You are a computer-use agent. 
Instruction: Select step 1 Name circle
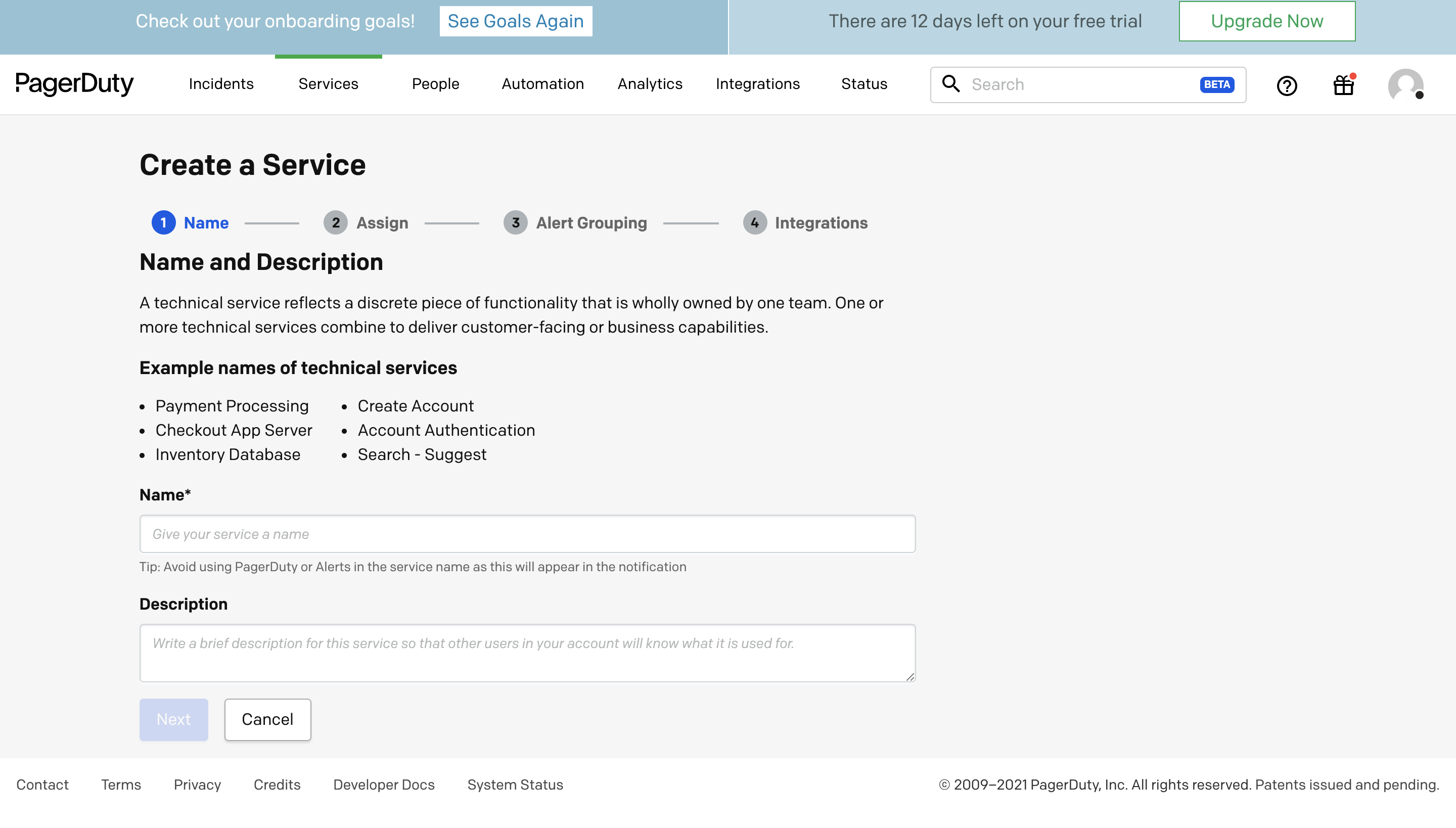click(163, 222)
